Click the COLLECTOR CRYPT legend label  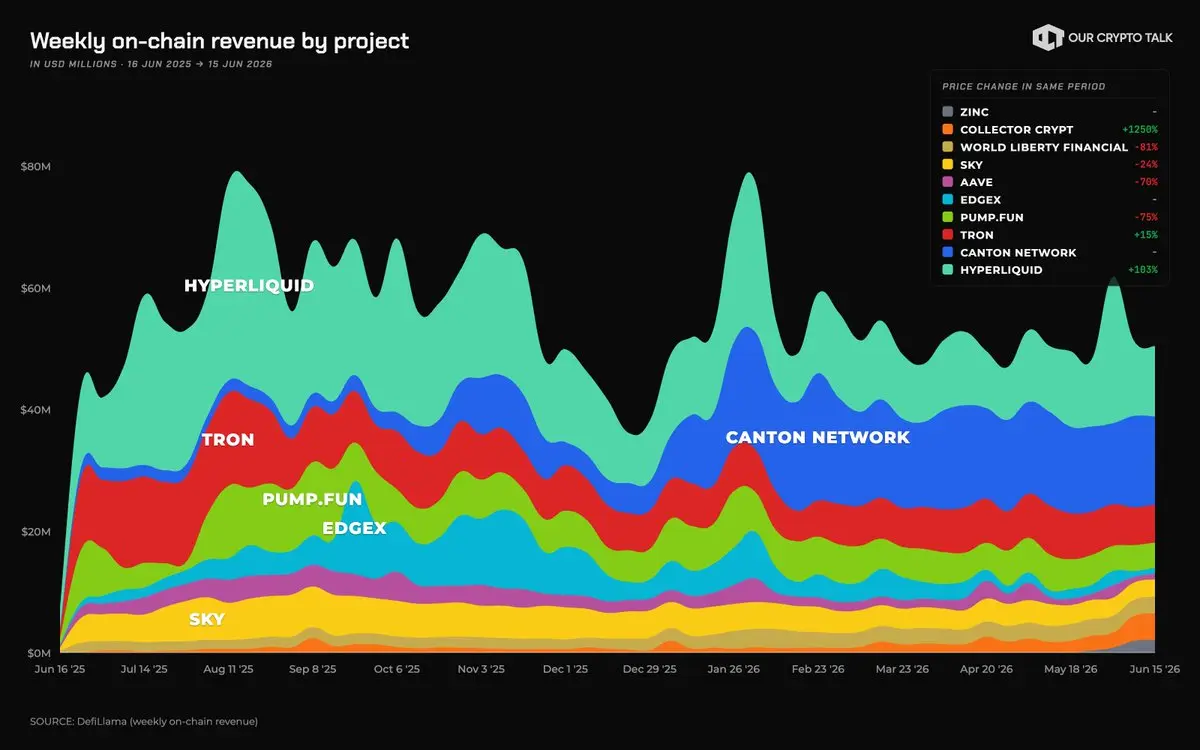[1017, 130]
